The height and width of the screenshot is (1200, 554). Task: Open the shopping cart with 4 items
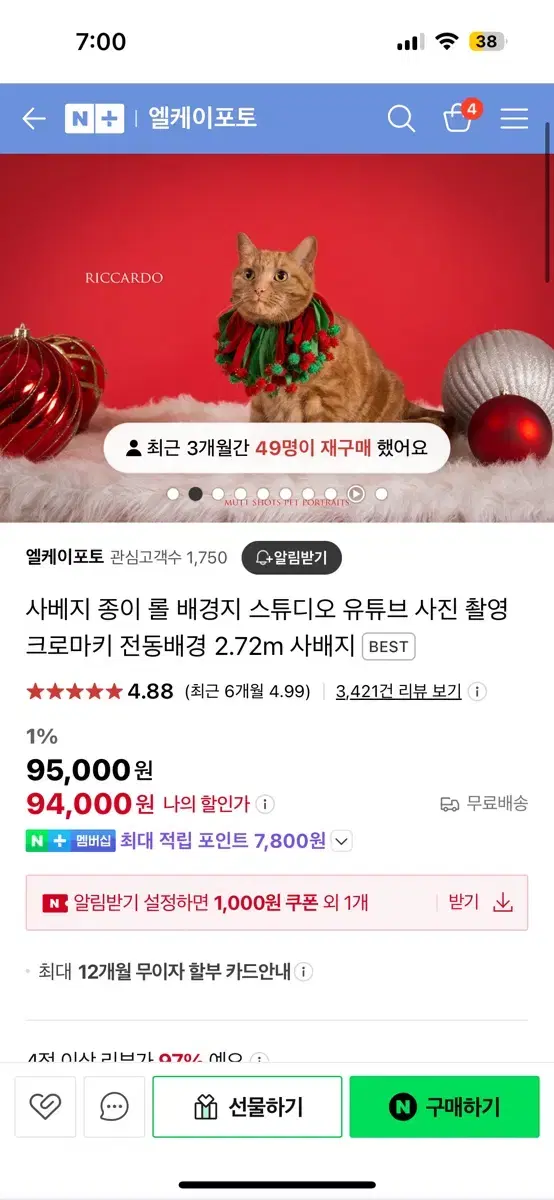pyautogui.click(x=460, y=117)
